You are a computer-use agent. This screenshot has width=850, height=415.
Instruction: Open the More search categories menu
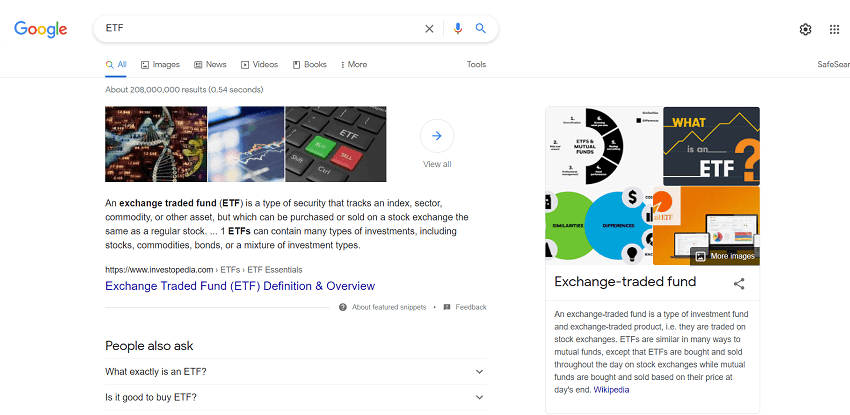(x=354, y=64)
